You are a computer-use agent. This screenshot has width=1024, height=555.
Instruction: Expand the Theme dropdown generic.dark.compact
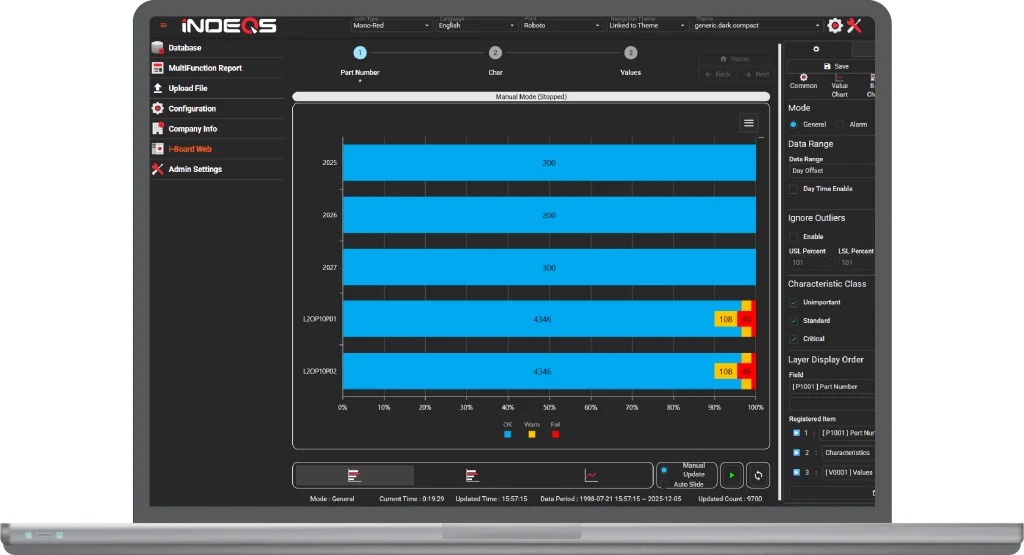[757, 26]
